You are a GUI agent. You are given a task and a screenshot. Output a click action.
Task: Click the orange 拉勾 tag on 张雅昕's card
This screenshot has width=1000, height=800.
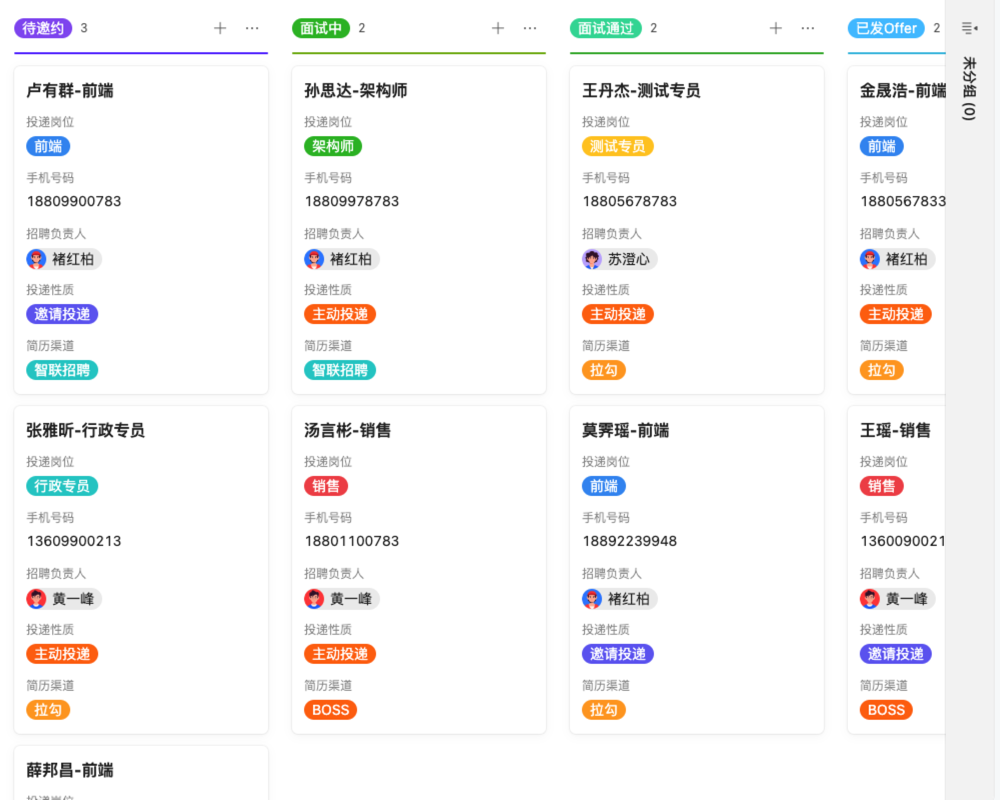(x=48, y=709)
